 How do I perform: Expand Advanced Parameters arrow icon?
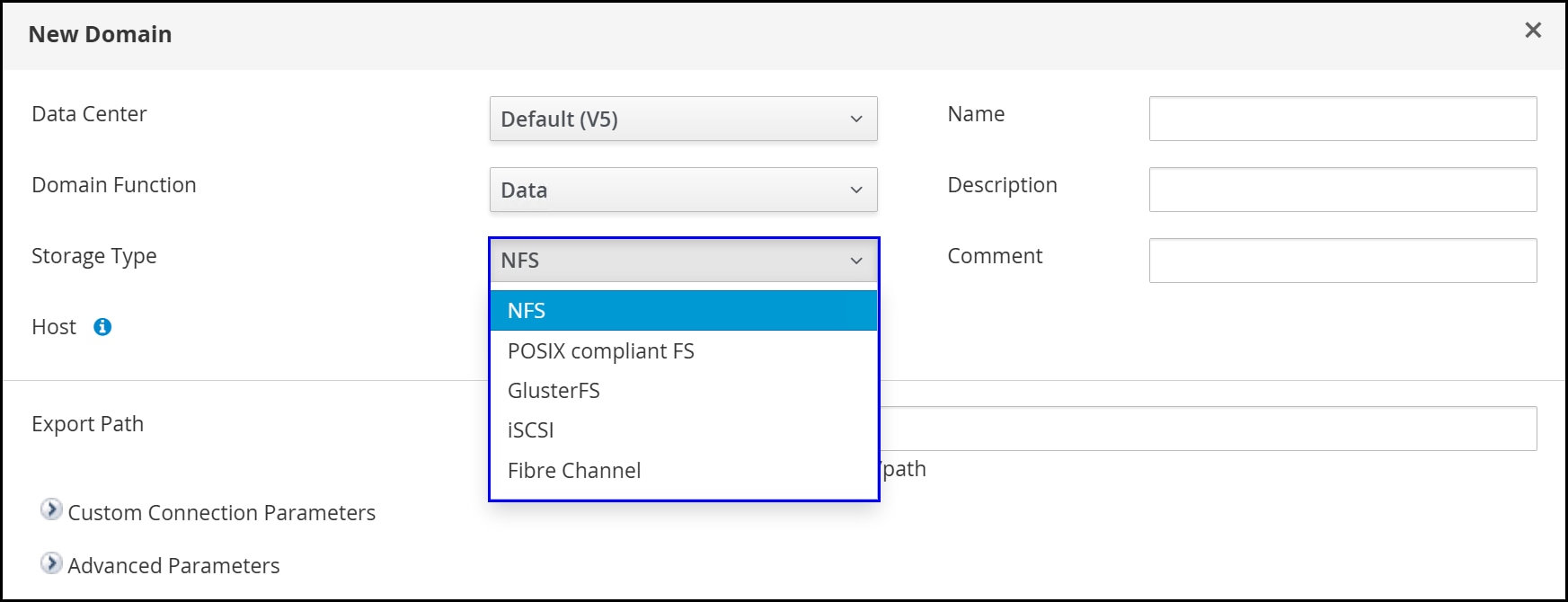(x=52, y=563)
